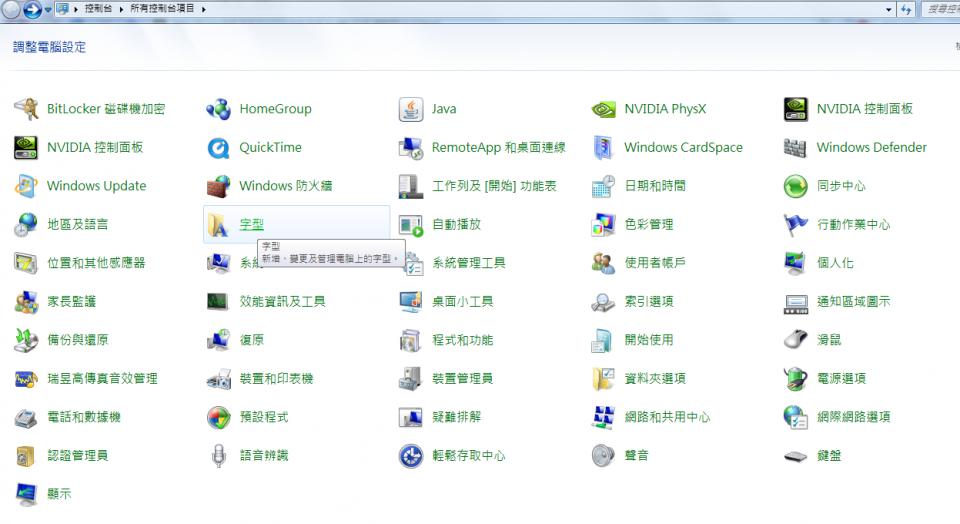Open the 字型 fonts folder icon
The width and height of the screenshot is (960, 524).
(219, 225)
